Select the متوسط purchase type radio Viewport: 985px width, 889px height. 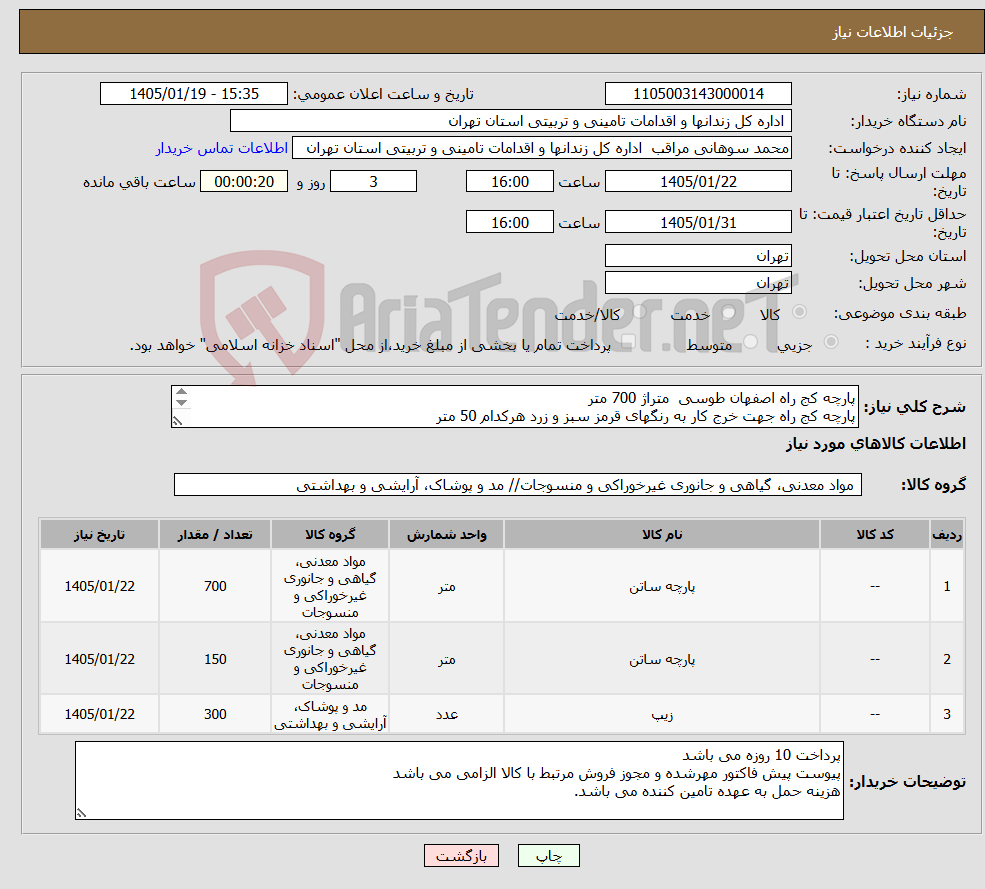pyautogui.click(x=751, y=342)
